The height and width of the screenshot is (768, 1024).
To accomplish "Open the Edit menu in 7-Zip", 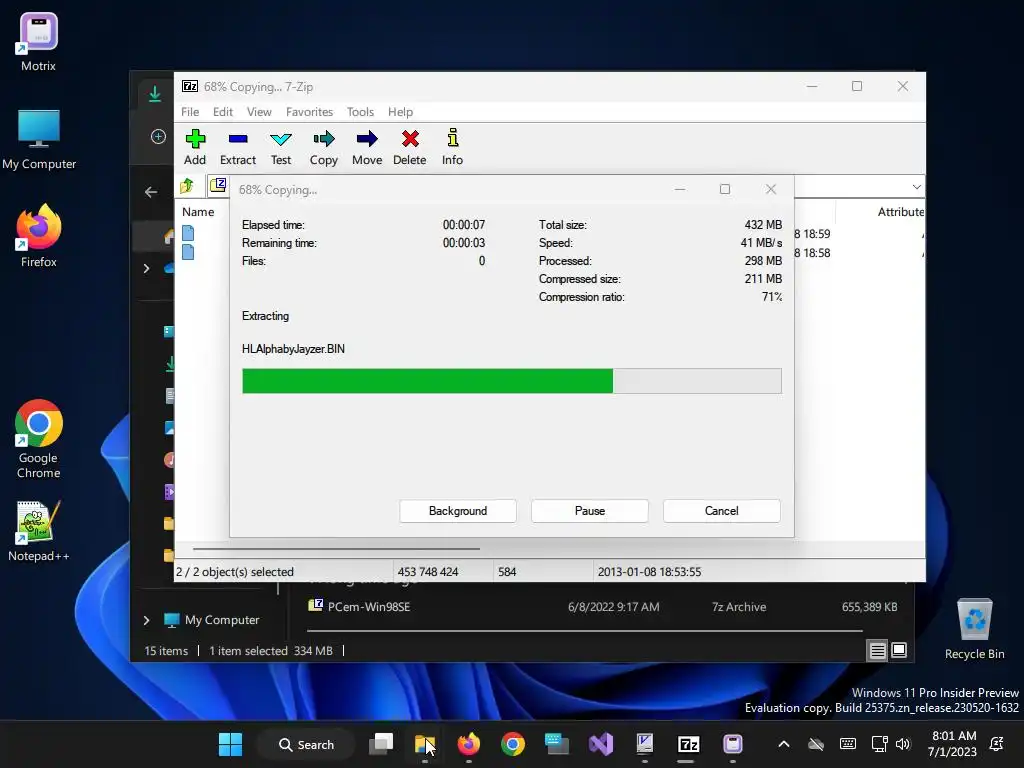I will 223,112.
